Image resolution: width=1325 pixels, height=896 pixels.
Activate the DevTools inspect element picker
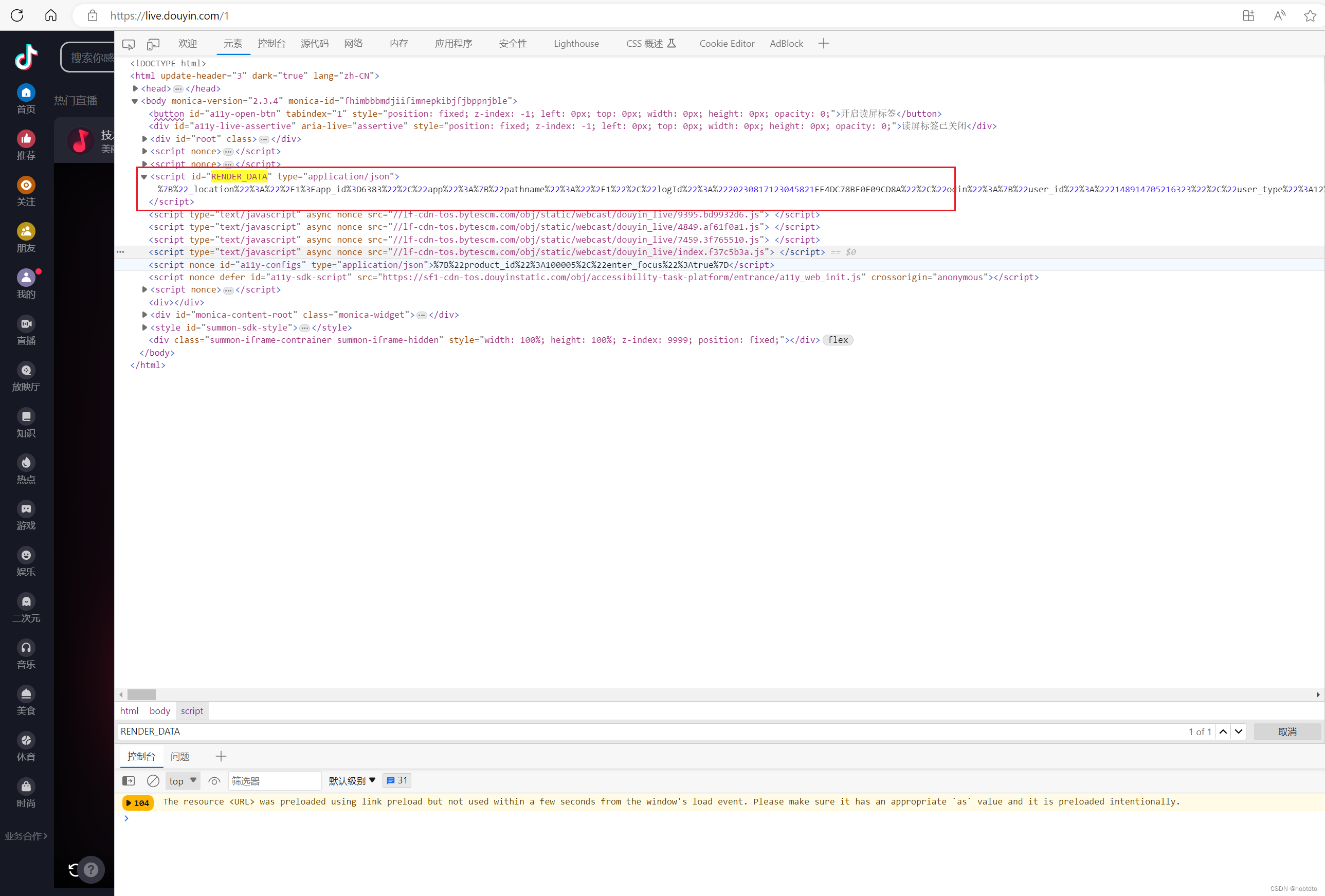pos(129,44)
